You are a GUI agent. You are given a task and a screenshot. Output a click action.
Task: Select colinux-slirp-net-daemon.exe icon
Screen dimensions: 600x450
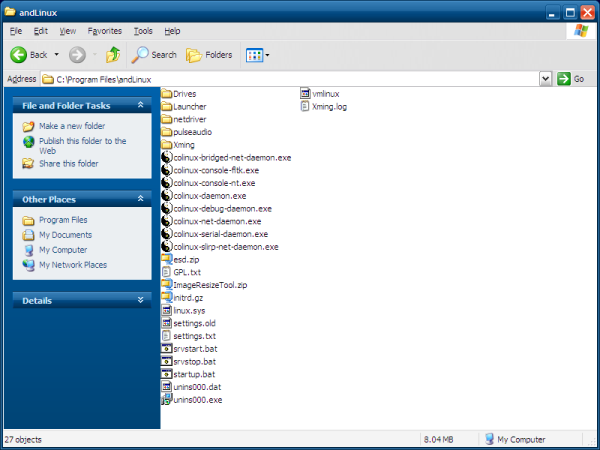tap(166, 246)
